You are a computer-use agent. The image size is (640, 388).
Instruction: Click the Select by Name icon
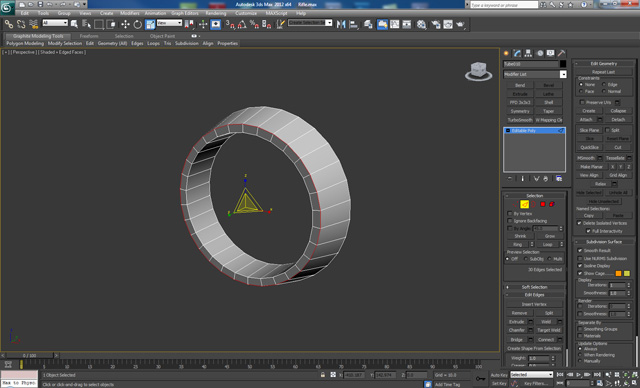coord(87,24)
